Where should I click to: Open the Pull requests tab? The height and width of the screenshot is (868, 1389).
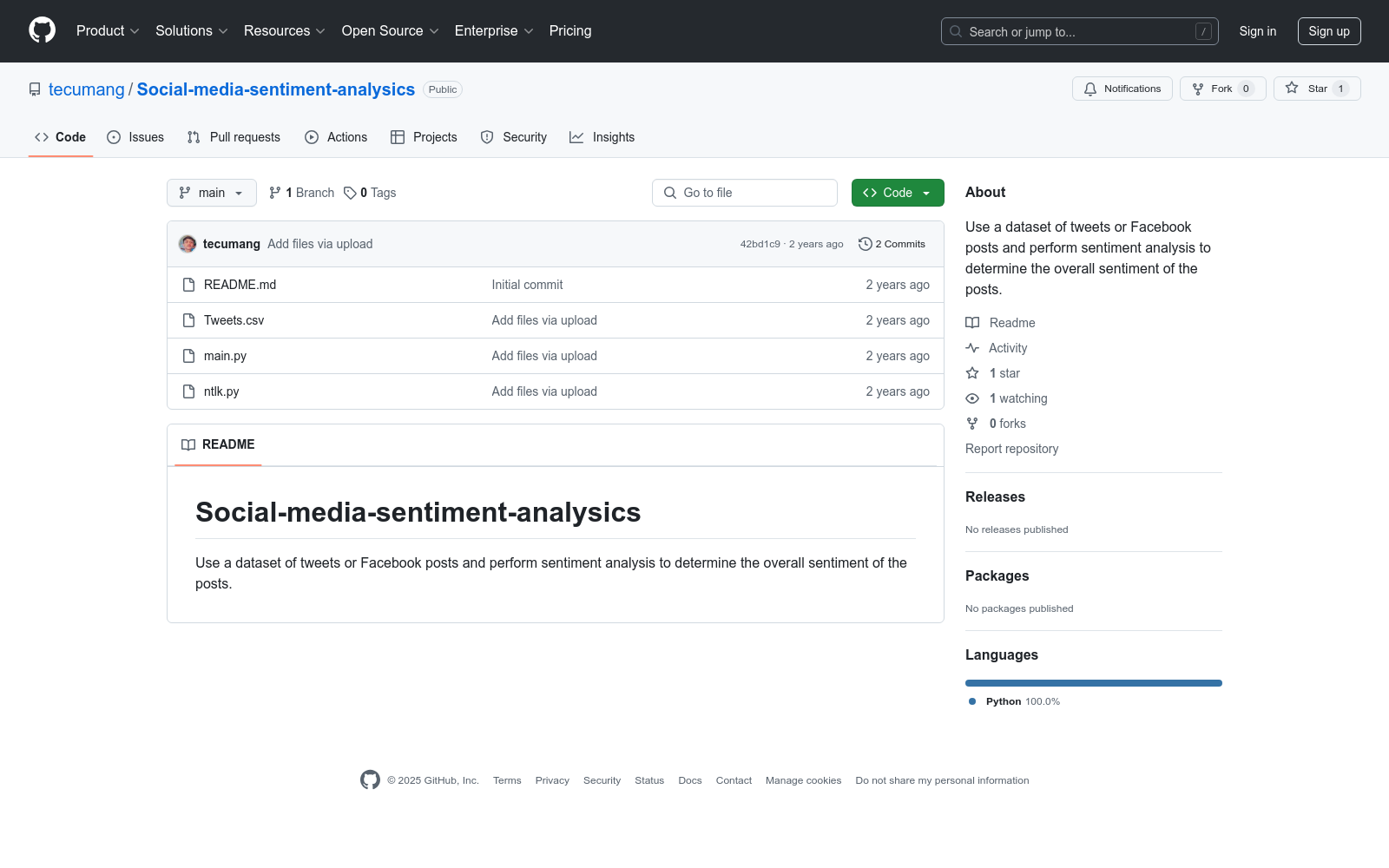[x=234, y=137]
